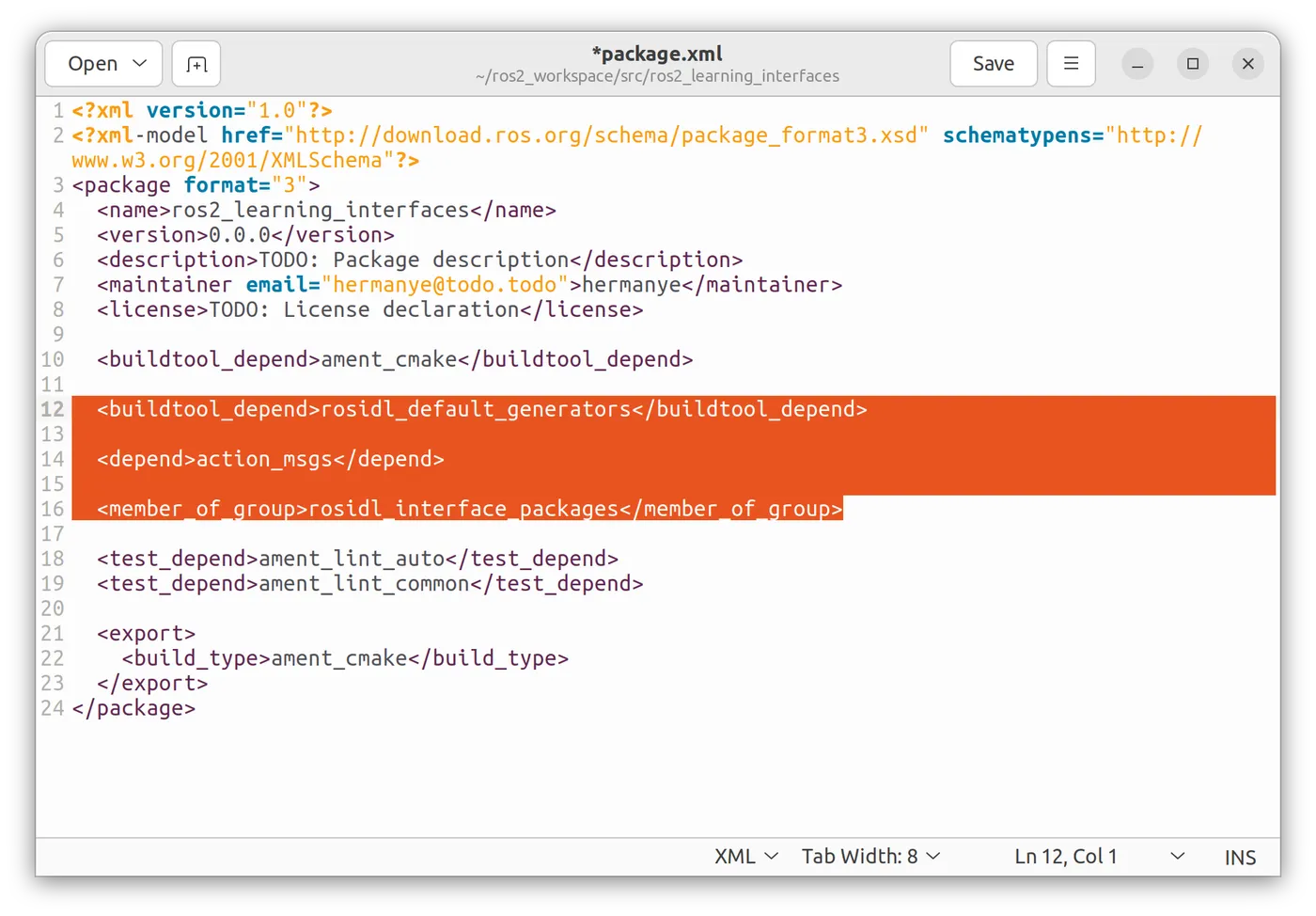Click action_msgs in depend tag

point(265,459)
